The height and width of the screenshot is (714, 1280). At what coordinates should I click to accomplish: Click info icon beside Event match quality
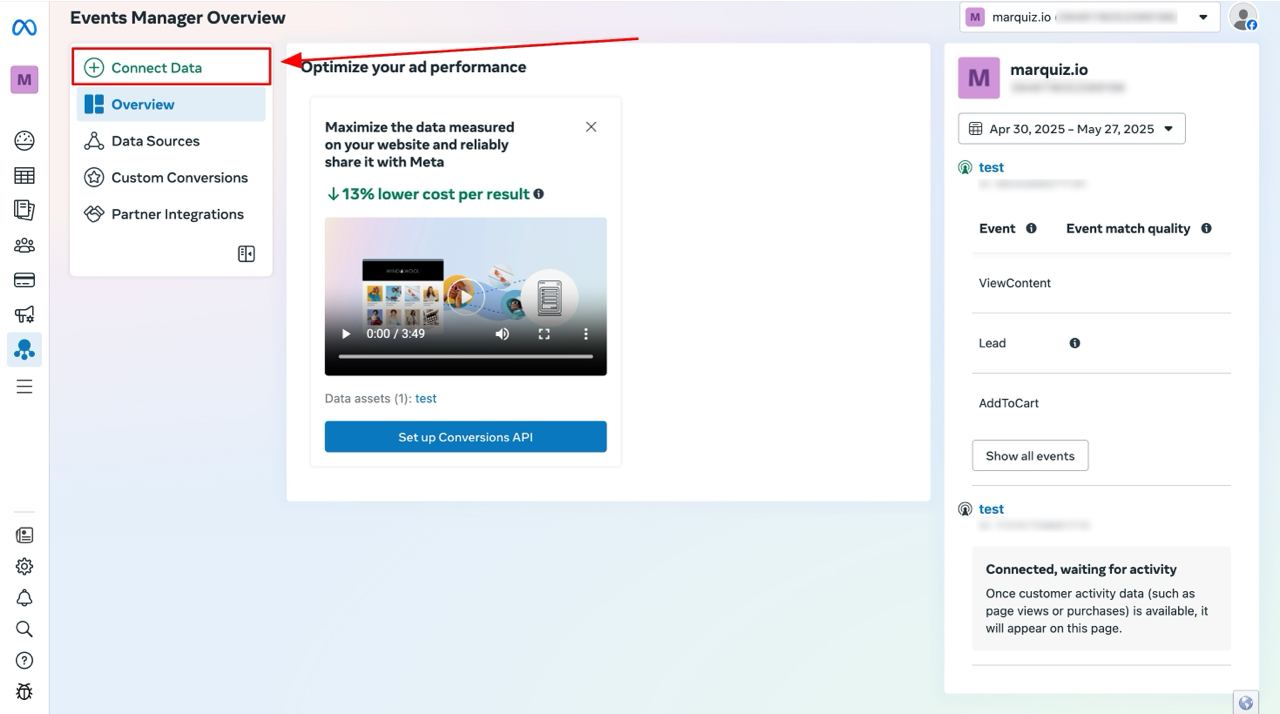click(1206, 228)
